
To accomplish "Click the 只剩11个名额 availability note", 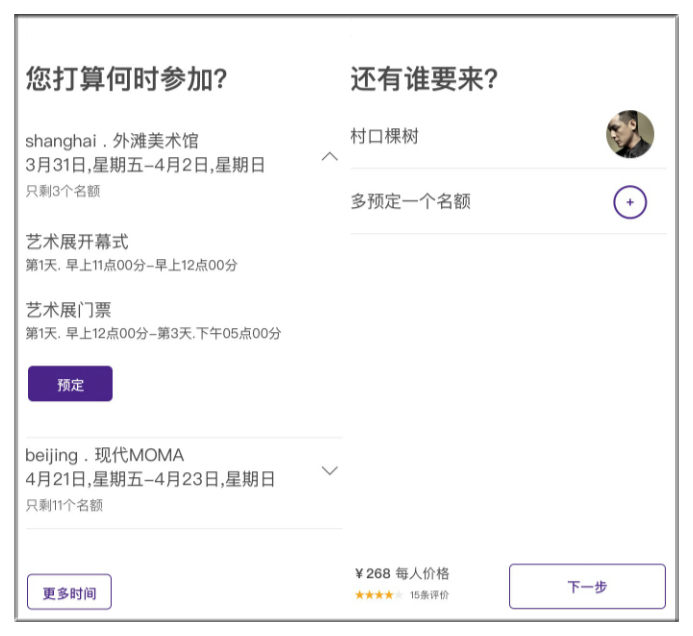I will tap(64, 505).
